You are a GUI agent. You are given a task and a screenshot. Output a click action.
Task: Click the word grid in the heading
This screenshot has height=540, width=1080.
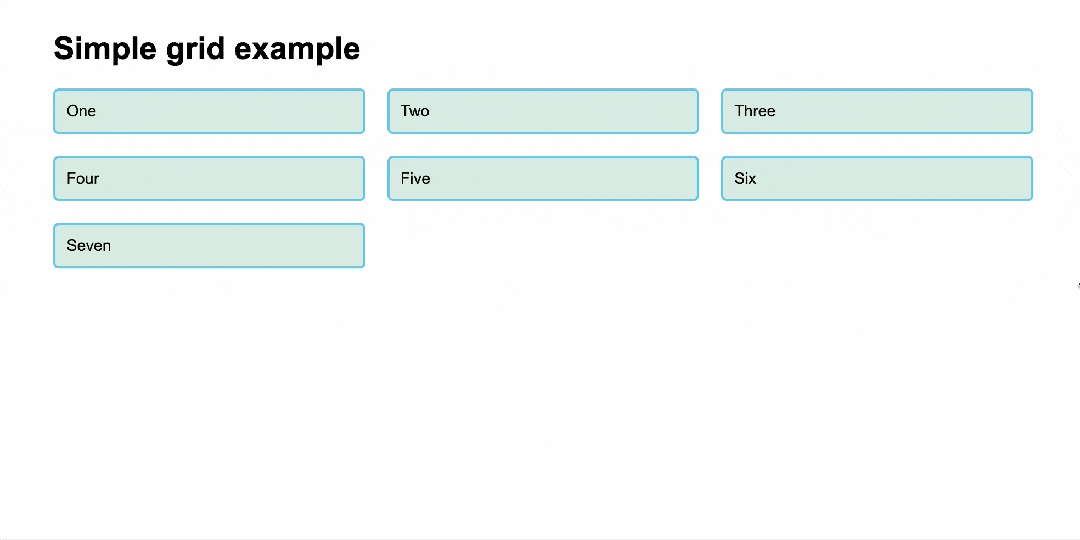coord(195,50)
